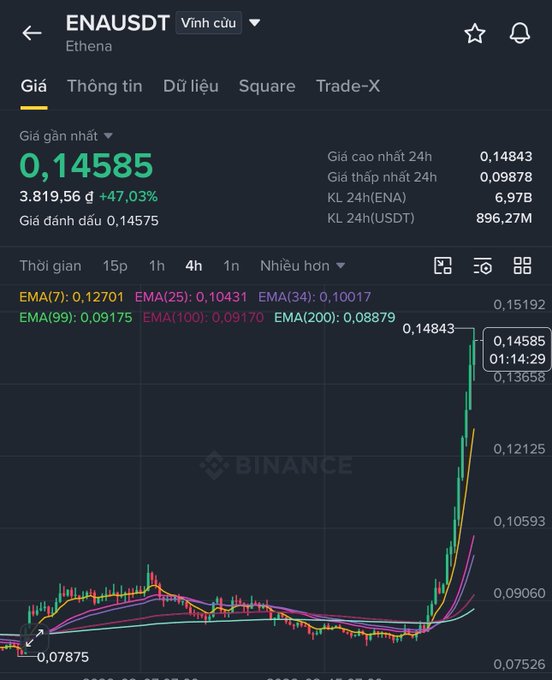The image size is (552, 680).
Task: Open price alerts bell icon
Action: click(519, 33)
